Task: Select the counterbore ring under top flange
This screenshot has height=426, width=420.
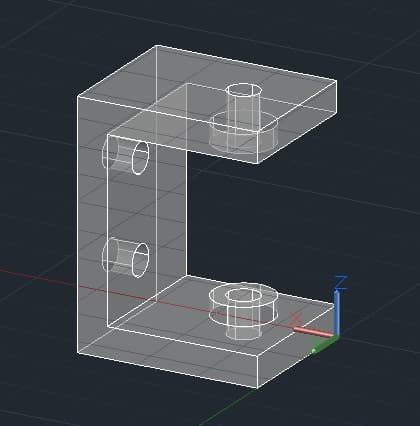Action: tap(243, 132)
